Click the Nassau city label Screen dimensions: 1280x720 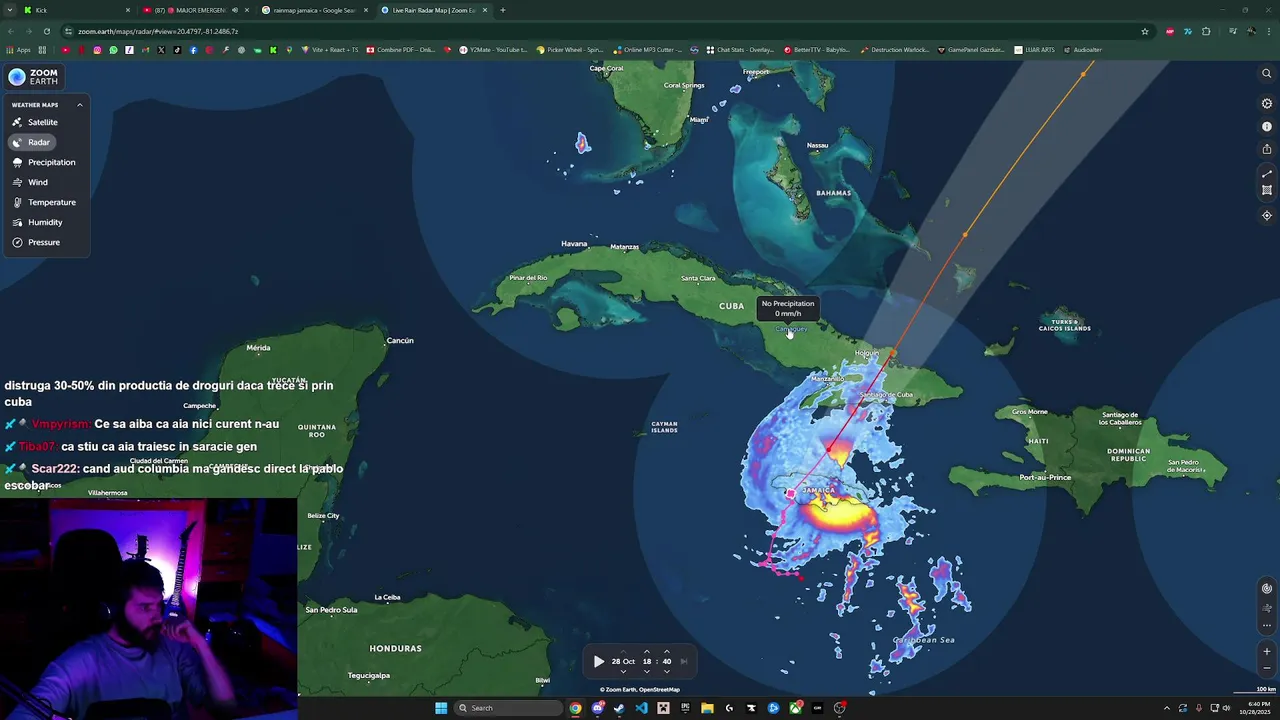pyautogui.click(x=817, y=145)
